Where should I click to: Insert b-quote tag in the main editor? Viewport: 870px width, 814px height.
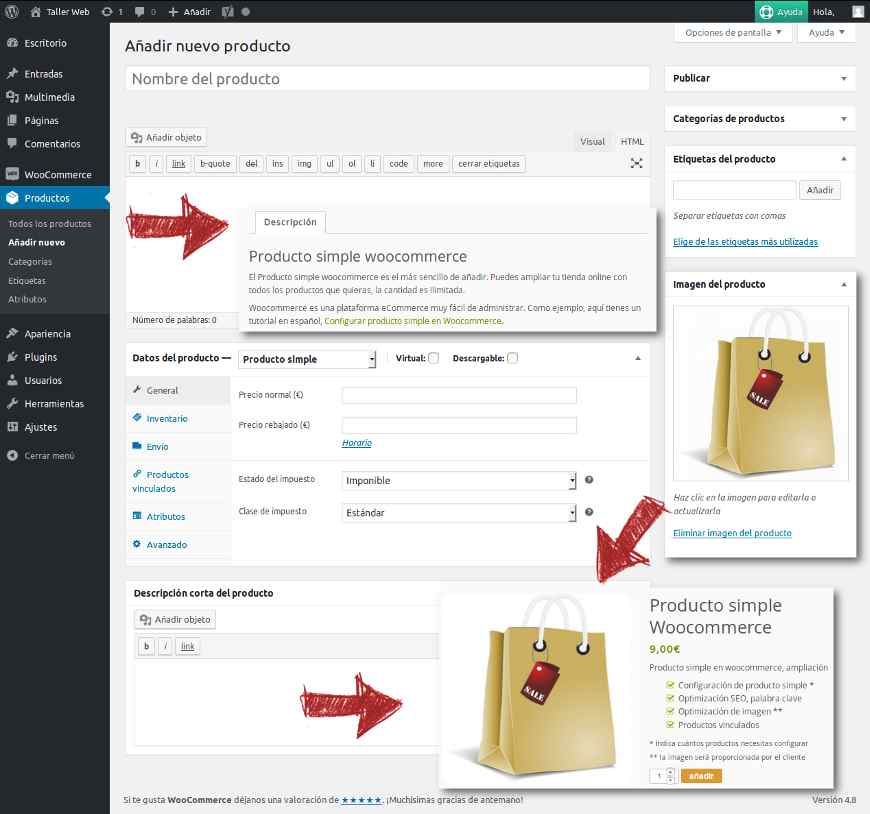(x=215, y=164)
